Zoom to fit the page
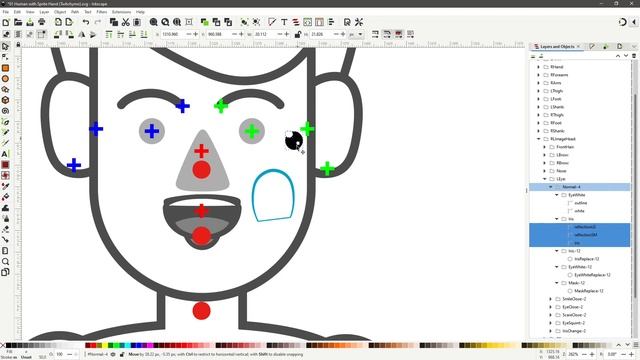 point(177,22)
